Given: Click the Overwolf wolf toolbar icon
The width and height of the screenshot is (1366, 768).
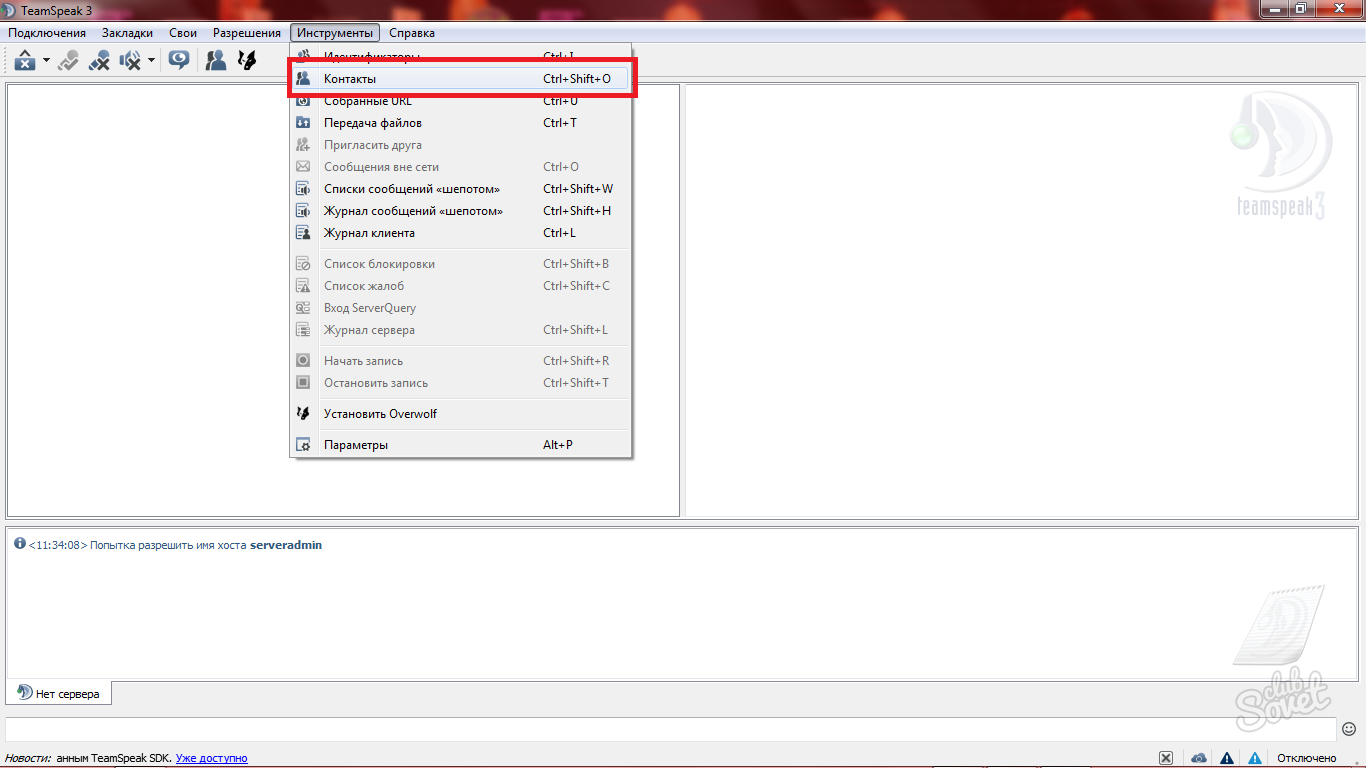Looking at the screenshot, I should (x=247, y=60).
